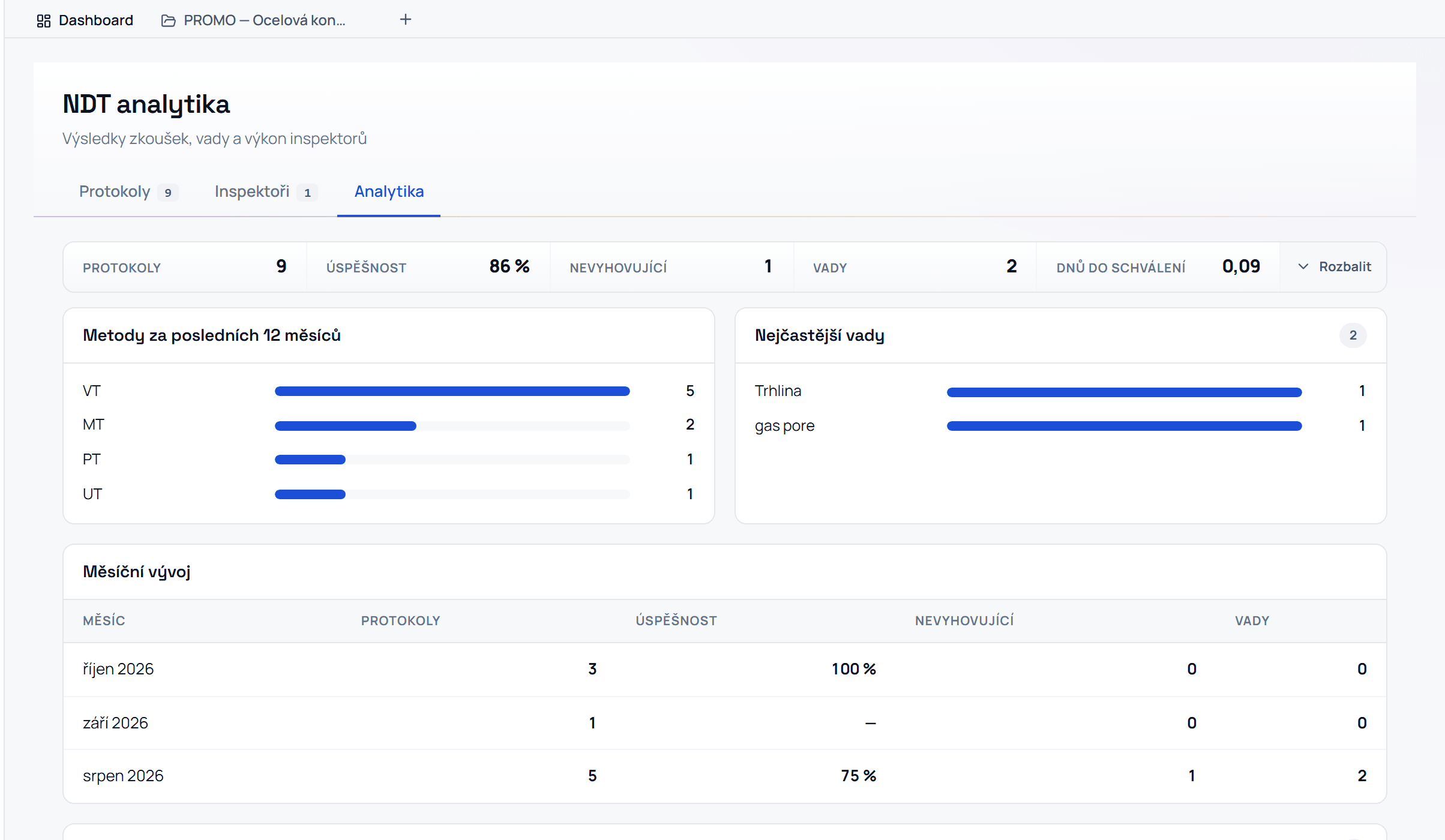Click the Nejčastější vady count badge
The height and width of the screenshot is (840, 1445).
[1353, 335]
